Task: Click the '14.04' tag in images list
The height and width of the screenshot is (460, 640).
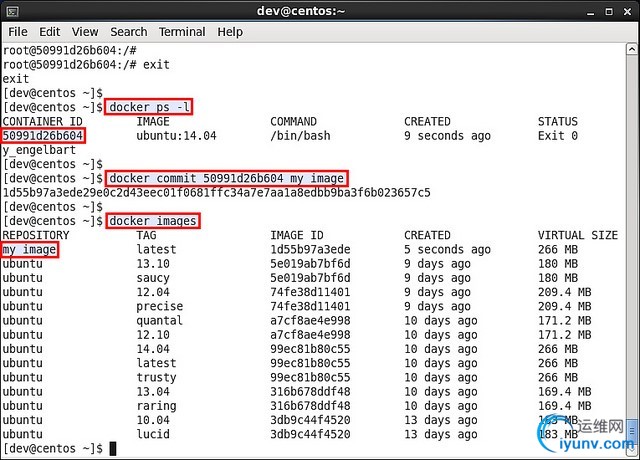Action: coord(153,349)
